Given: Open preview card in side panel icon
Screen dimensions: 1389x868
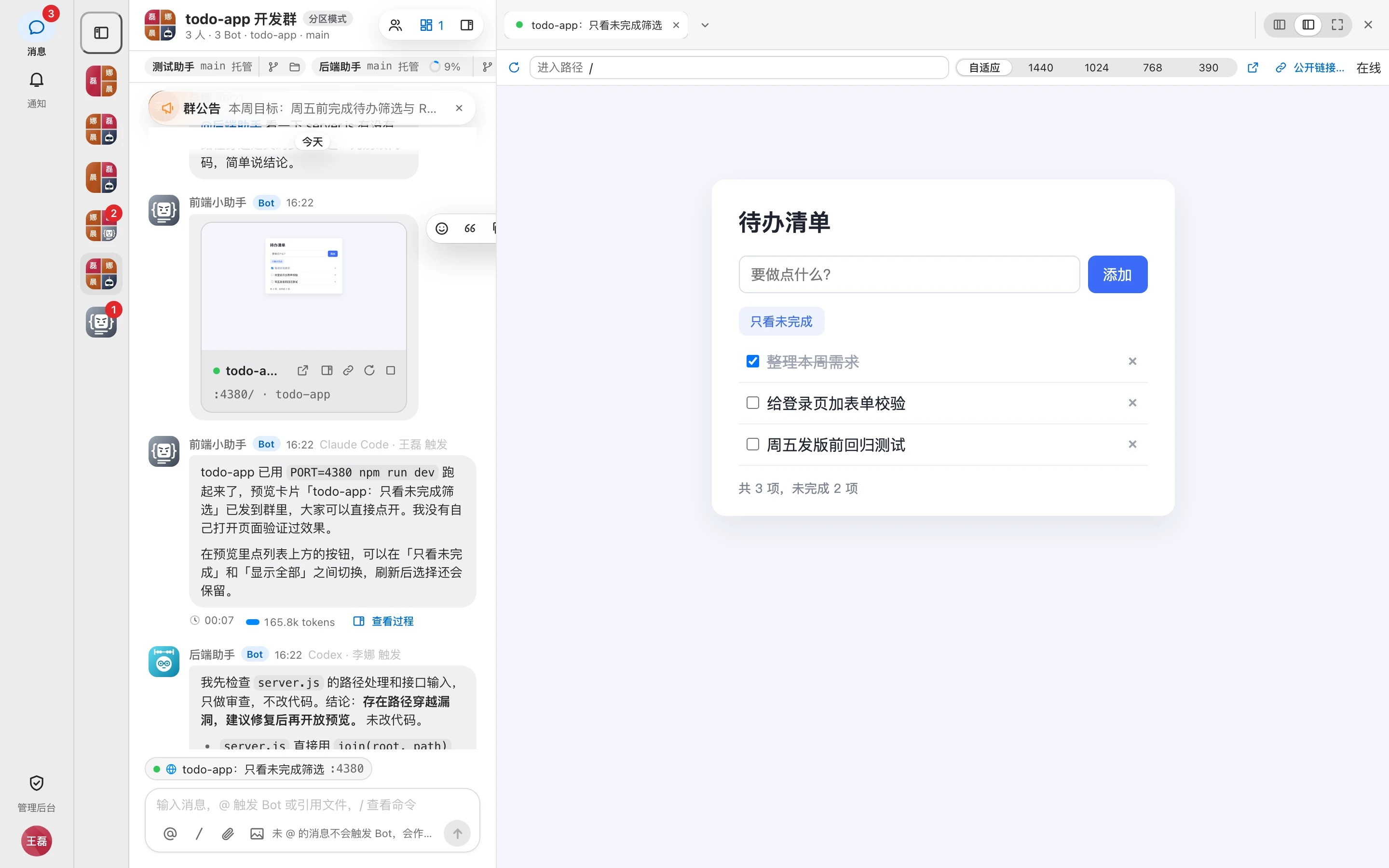Looking at the screenshot, I should click(327, 370).
